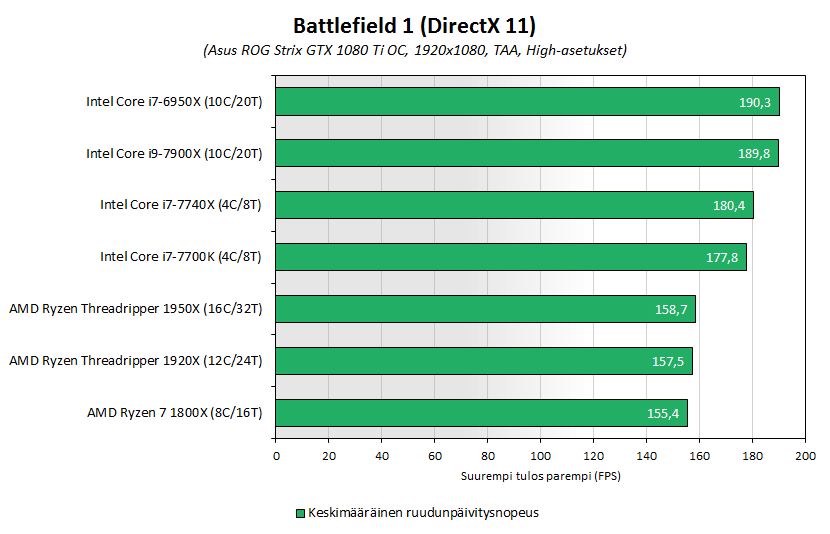Click the 40 tick label on the axis
The image size is (830, 534).
[x=382, y=456]
